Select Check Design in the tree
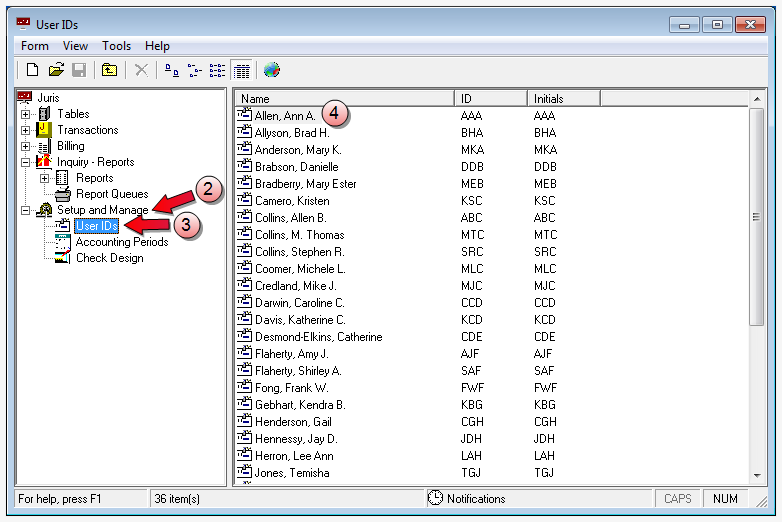The image size is (782, 522). tap(110, 258)
